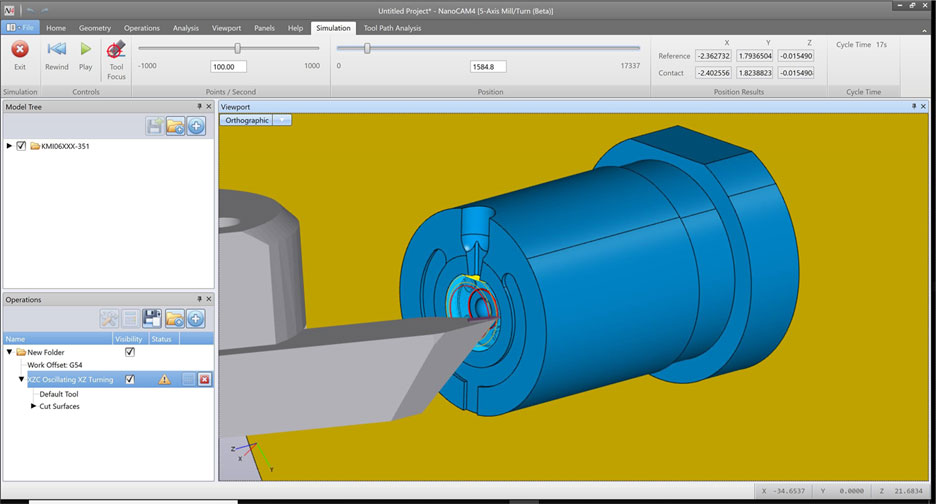Click the red delete icon on XZC operation
The width and height of the screenshot is (936, 504).
204,380
